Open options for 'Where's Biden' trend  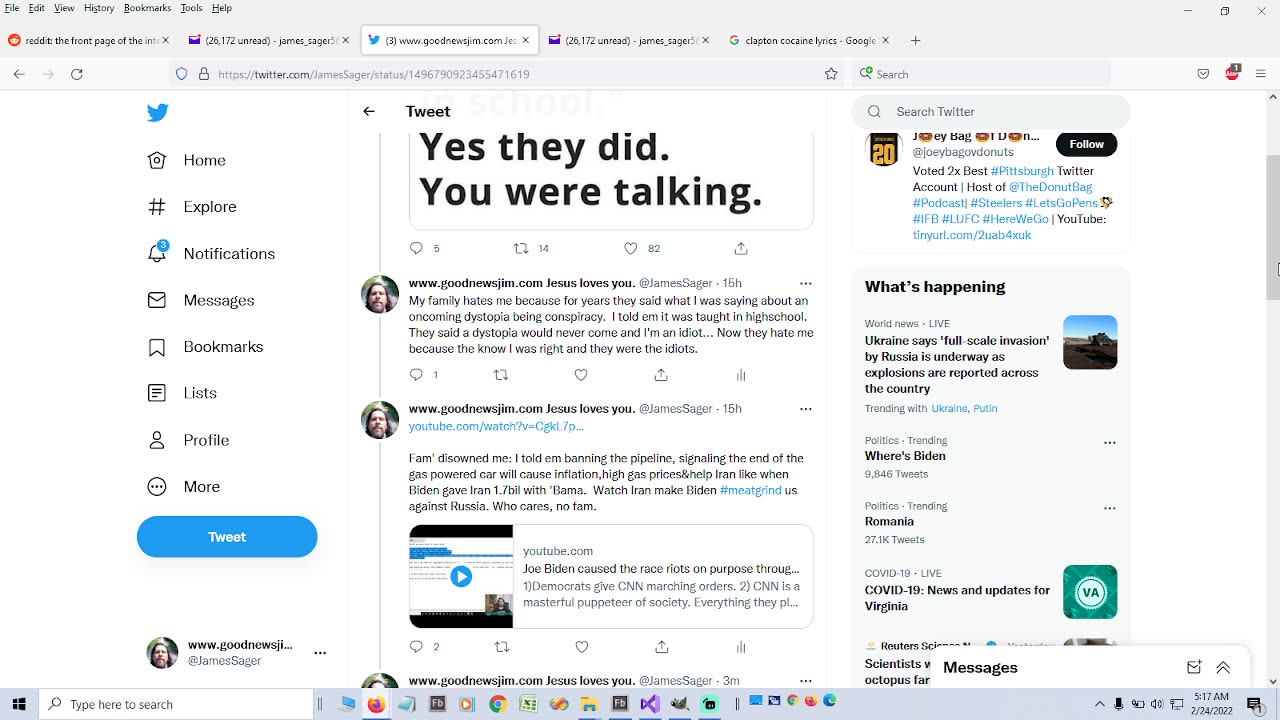(1109, 442)
